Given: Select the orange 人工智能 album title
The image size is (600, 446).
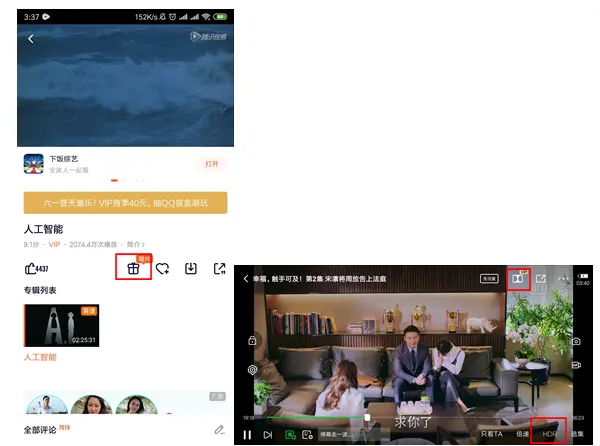Looking at the screenshot, I should pyautogui.click(x=40, y=357).
